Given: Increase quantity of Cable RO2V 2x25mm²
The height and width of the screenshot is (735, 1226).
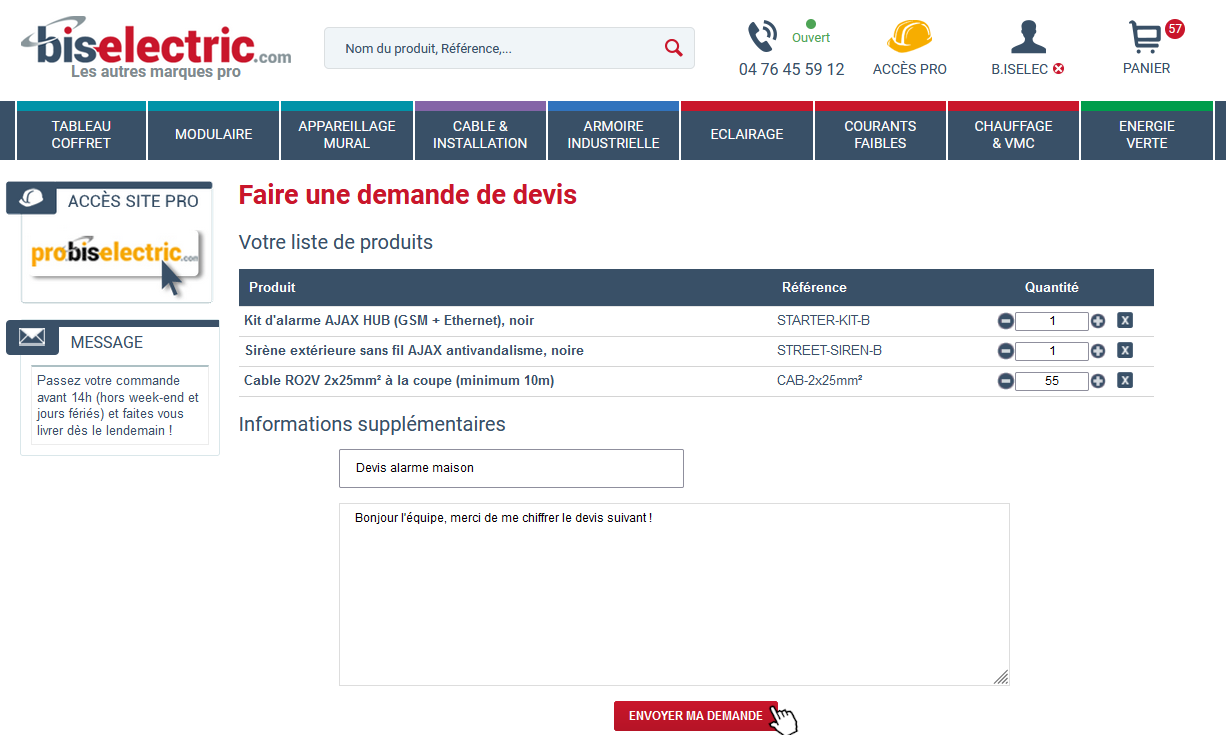Looking at the screenshot, I should [1098, 381].
